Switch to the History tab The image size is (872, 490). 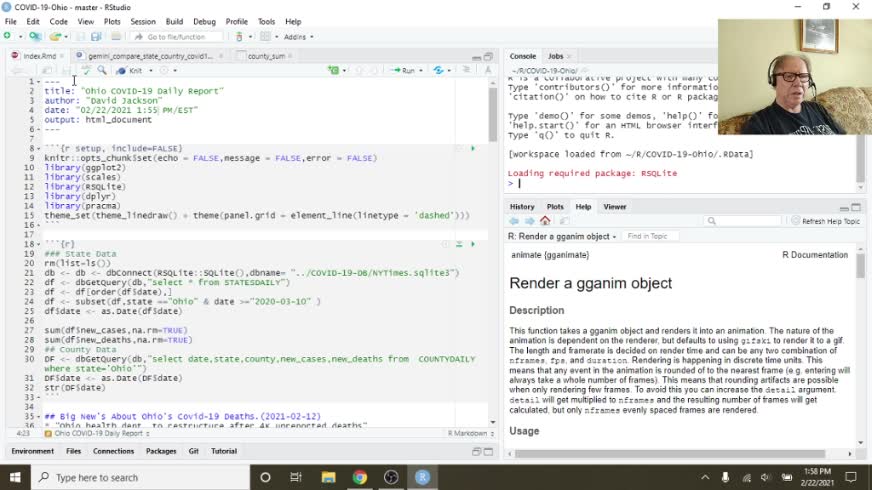pos(522,207)
